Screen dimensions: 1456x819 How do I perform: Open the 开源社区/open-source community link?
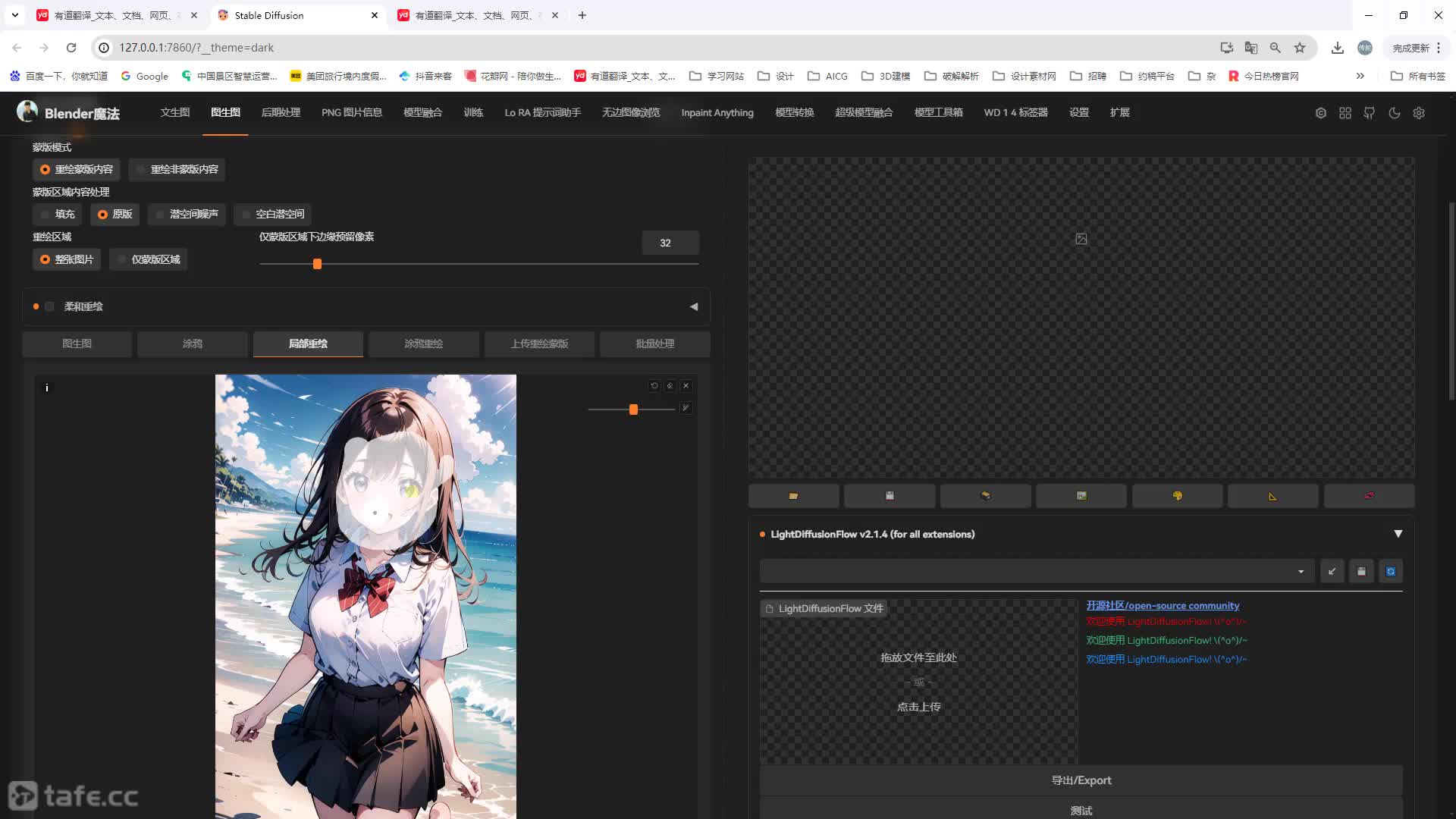coord(1163,605)
